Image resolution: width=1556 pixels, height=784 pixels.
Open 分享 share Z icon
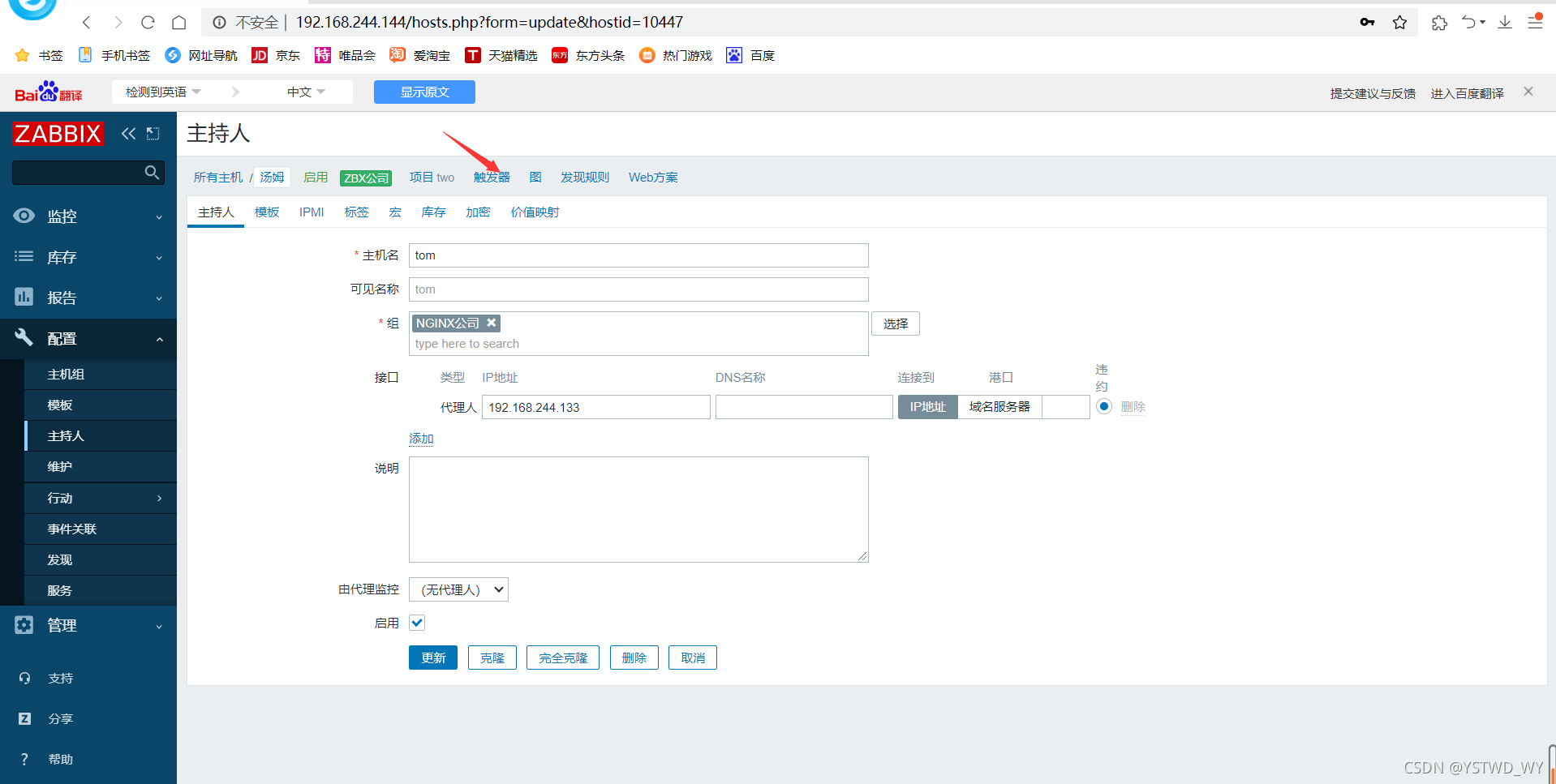(x=24, y=718)
